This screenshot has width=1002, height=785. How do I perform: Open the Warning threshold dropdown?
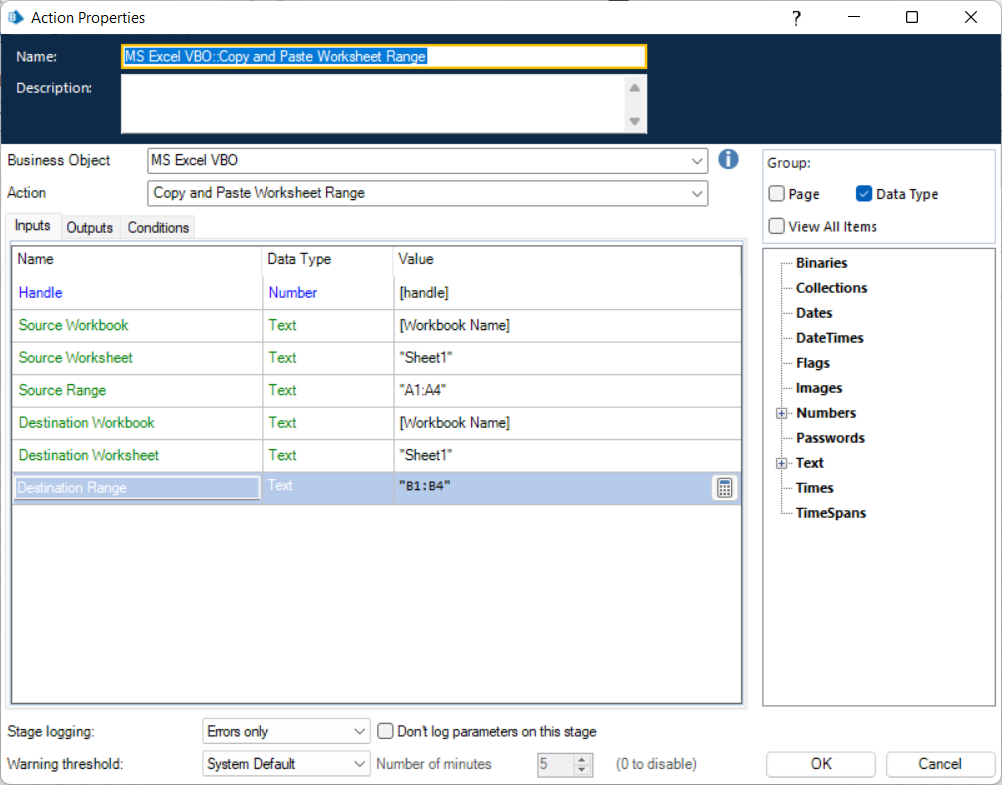click(360, 764)
